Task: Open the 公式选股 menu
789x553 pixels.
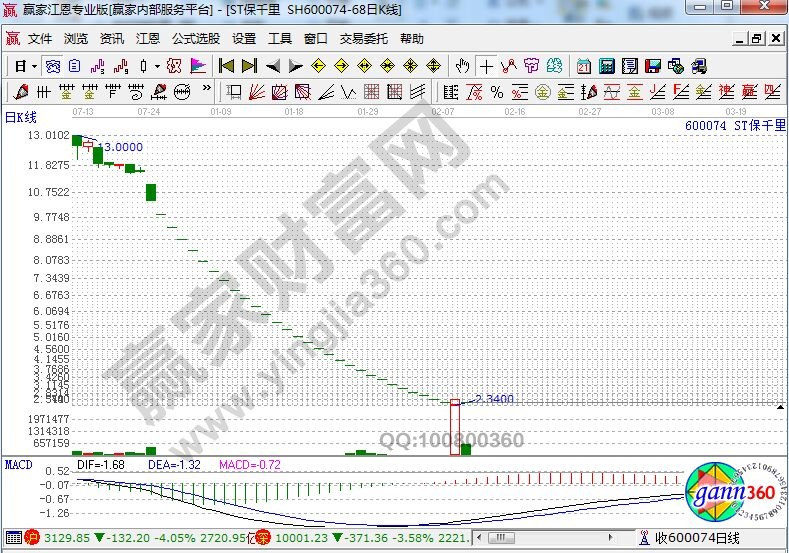Action: [x=196, y=39]
